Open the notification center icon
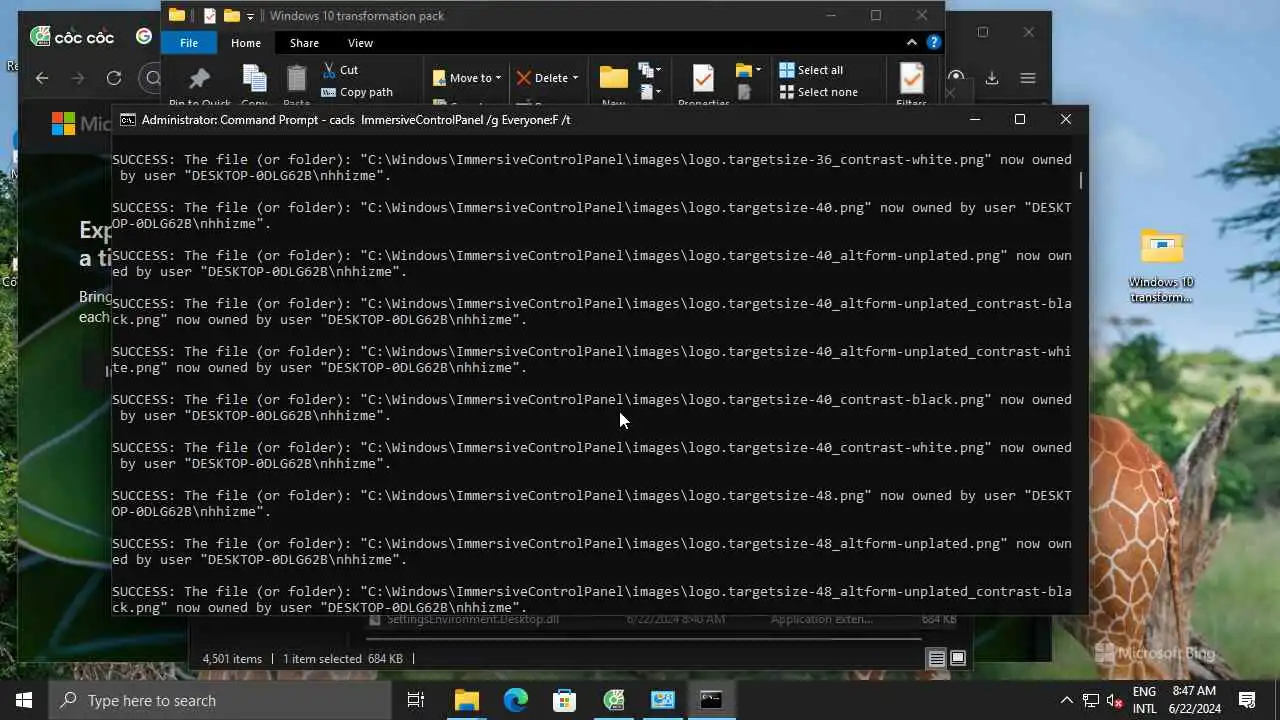1280x720 pixels. (x=1247, y=700)
